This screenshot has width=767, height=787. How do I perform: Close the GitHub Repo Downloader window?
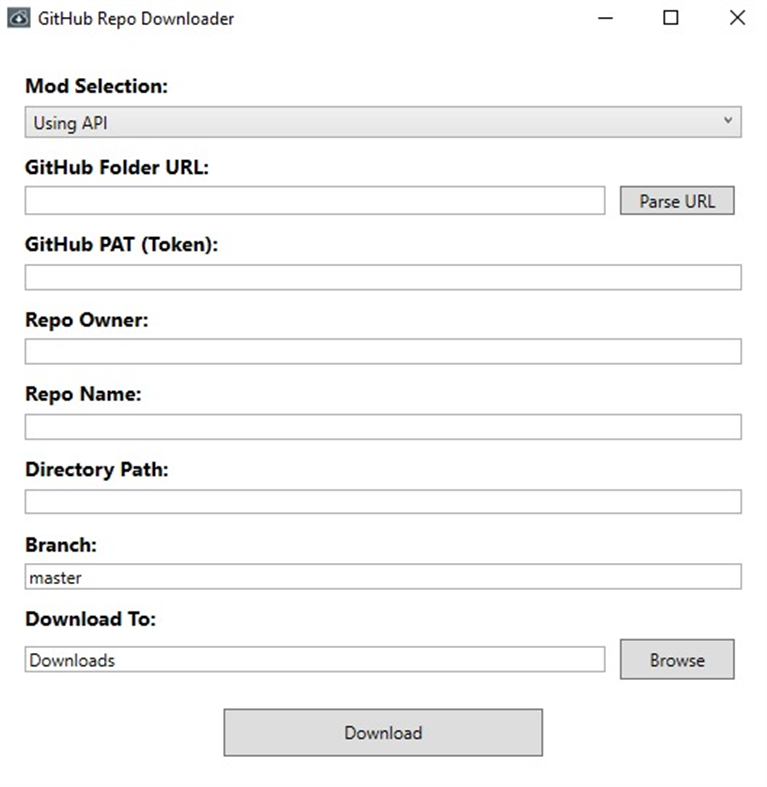pyautogui.click(x=737, y=18)
